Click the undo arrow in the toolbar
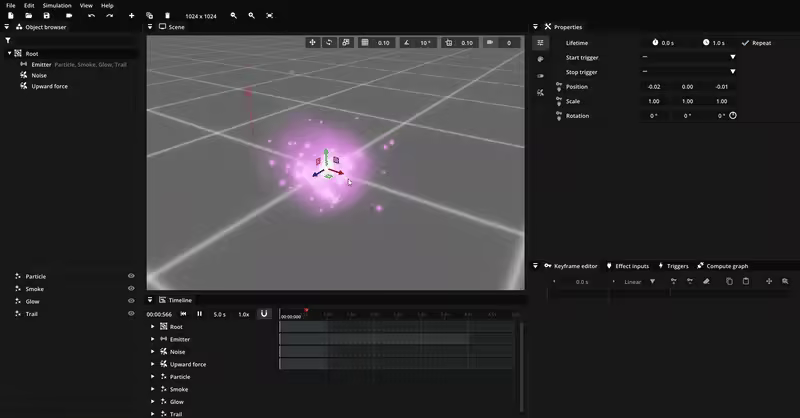Screen dimensions: 800x418 [x=91, y=16]
